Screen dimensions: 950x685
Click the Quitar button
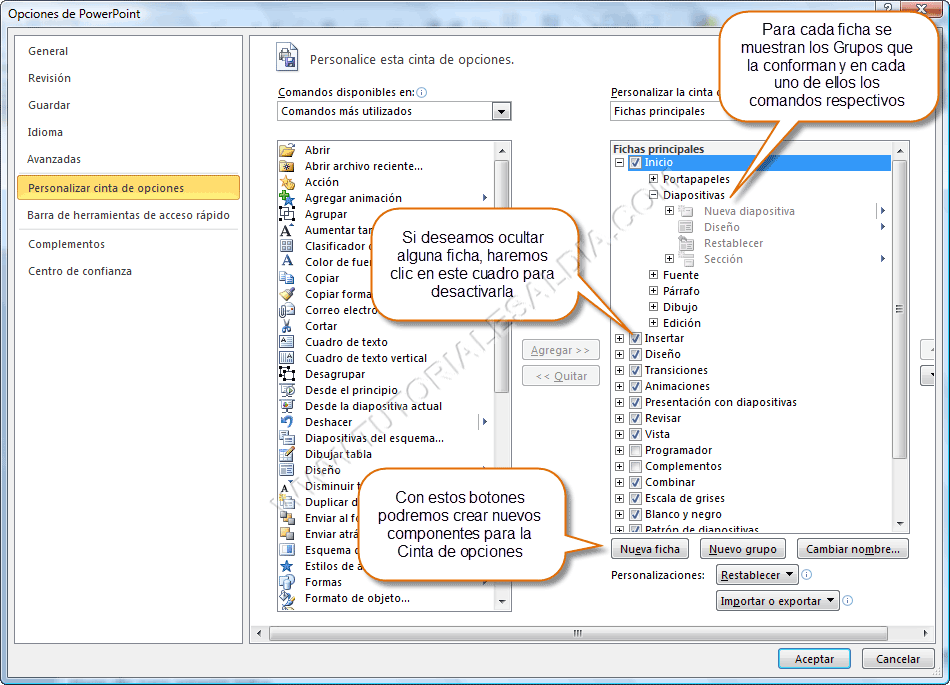tap(561, 376)
